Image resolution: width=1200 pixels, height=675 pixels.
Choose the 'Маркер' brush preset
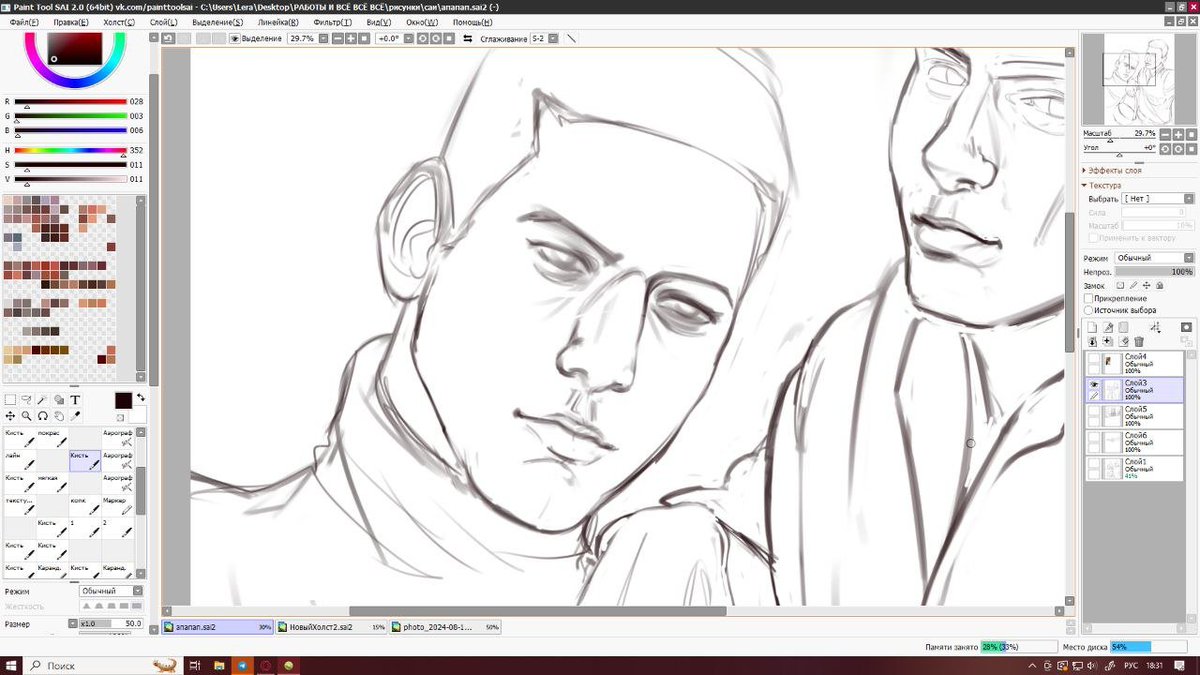[x=117, y=507]
